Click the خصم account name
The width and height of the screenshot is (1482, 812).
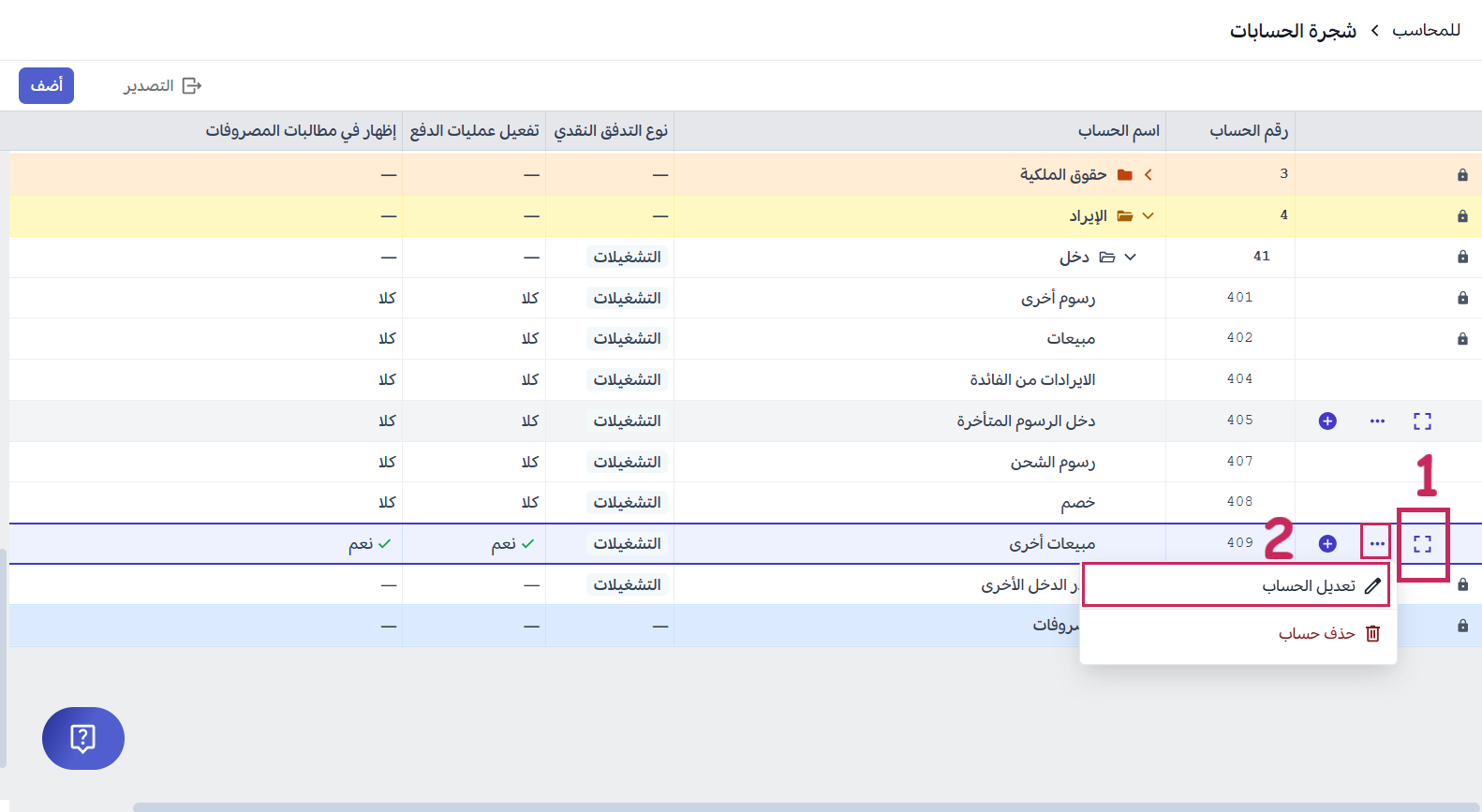1078,503
